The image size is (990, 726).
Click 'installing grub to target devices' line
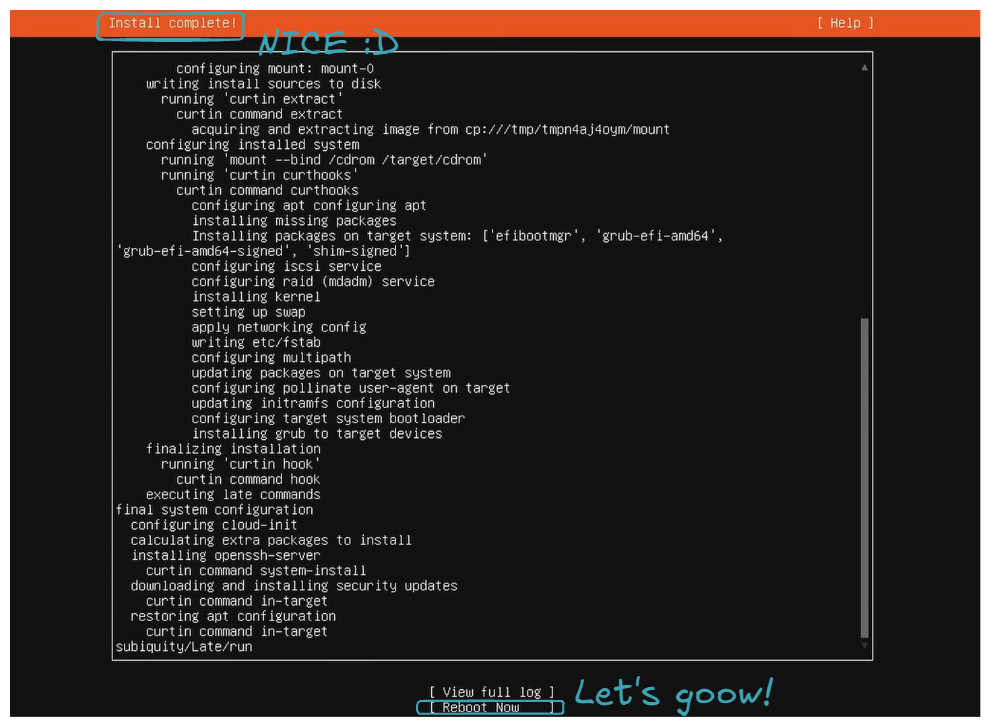tap(317, 434)
